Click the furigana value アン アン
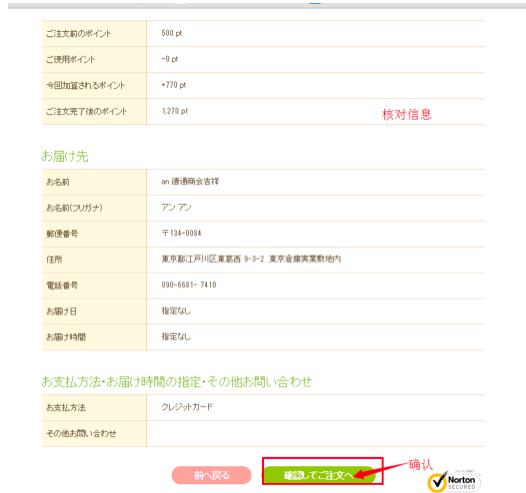 [x=176, y=207]
